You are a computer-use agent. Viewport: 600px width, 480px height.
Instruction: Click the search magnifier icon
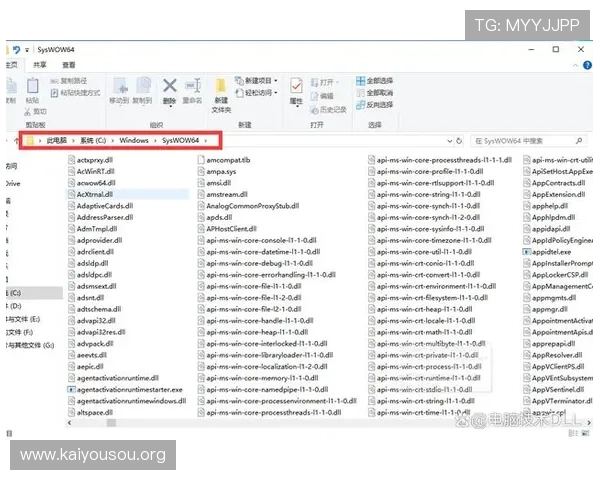click(x=579, y=141)
